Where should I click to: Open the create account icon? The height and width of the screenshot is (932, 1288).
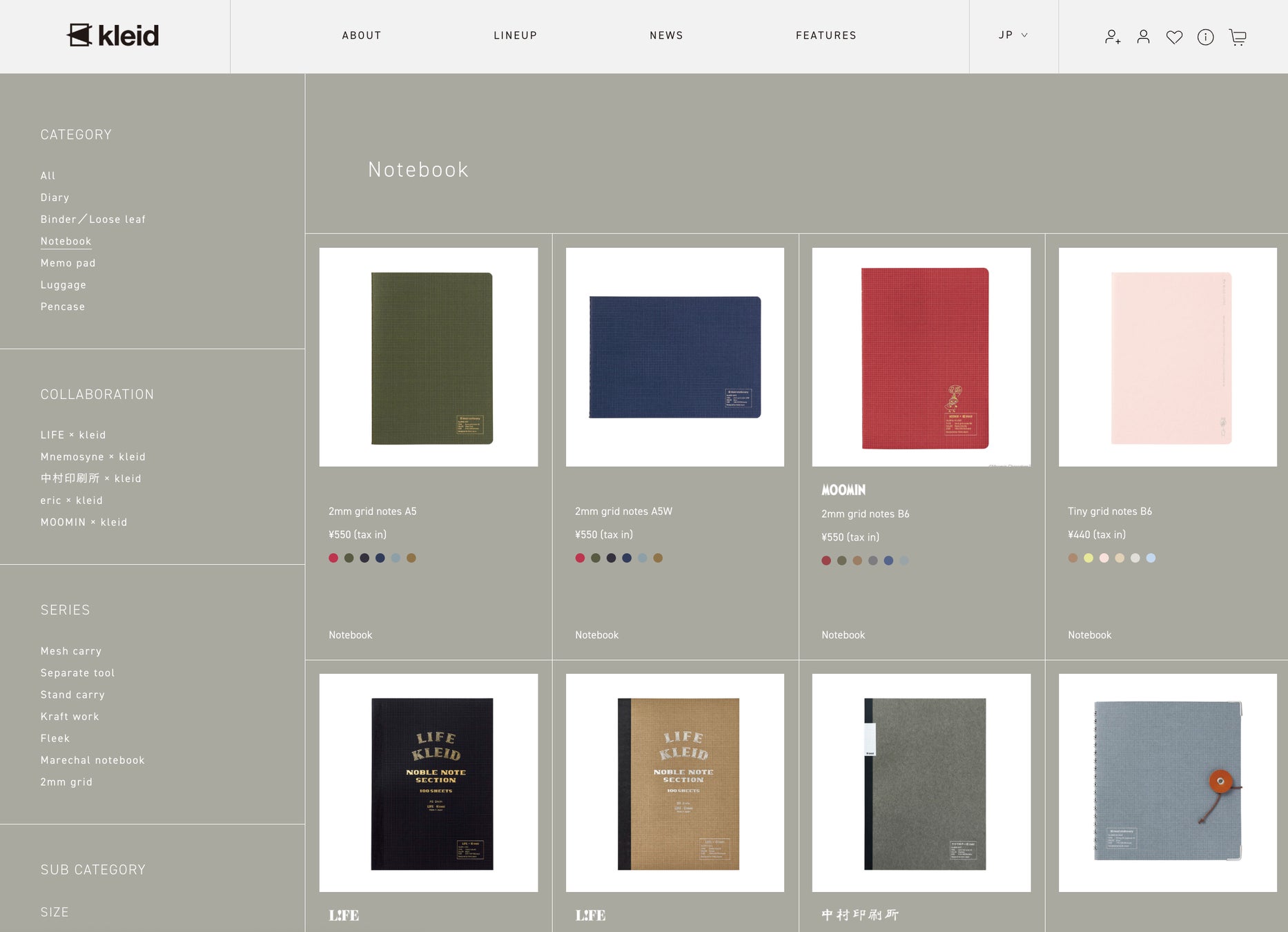click(1112, 37)
